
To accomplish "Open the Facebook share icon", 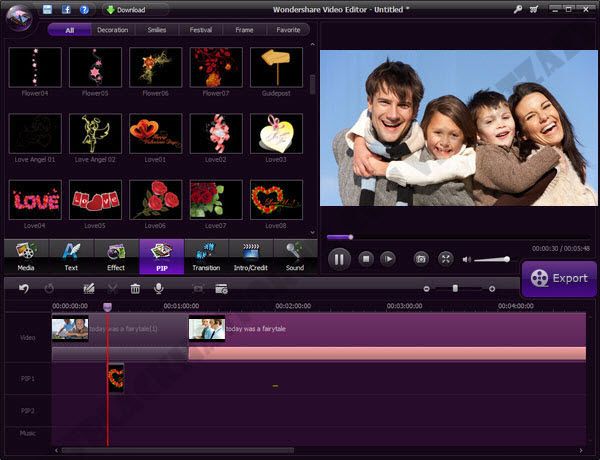I will (66, 10).
